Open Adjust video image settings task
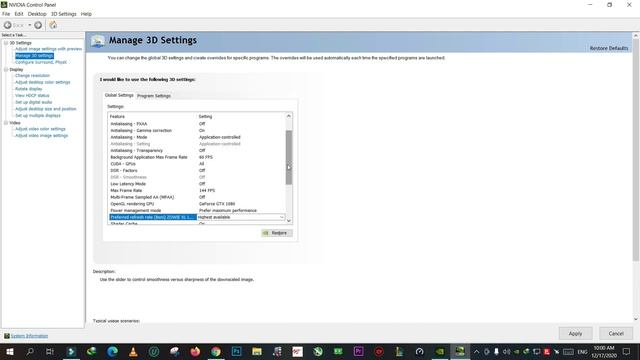640x360 pixels. coord(42,136)
